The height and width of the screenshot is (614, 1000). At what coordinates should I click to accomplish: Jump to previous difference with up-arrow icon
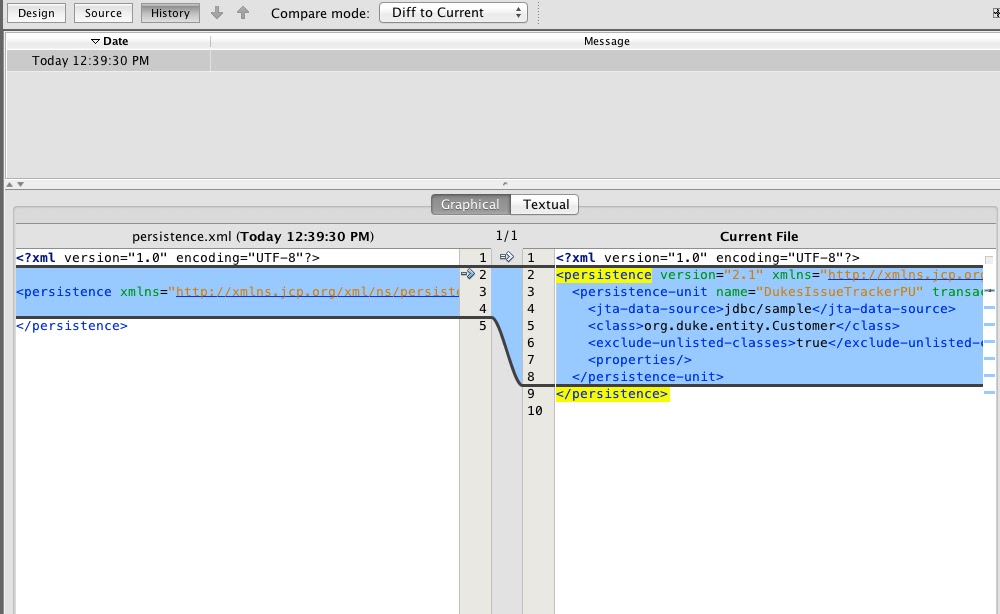pyautogui.click(x=245, y=12)
